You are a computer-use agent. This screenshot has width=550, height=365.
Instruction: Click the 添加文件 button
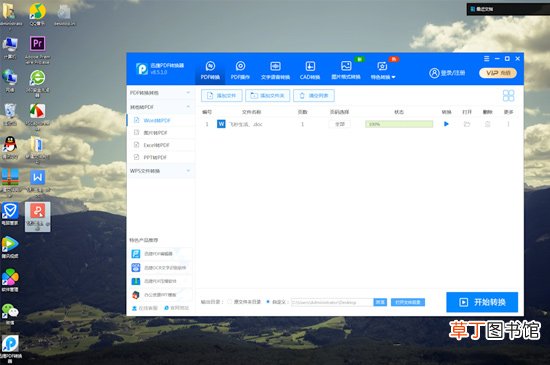click(x=222, y=95)
